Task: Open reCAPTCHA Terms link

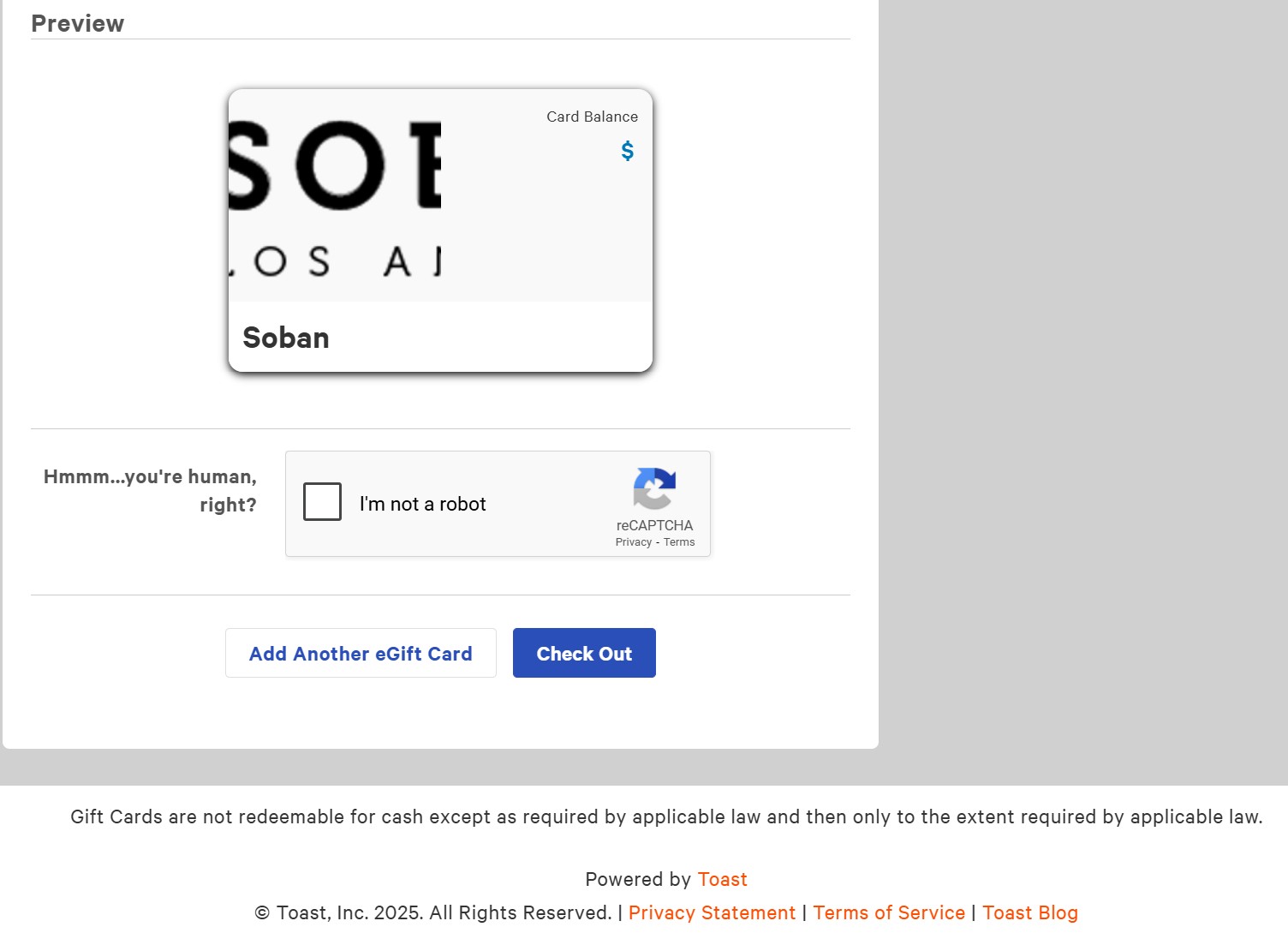Action: click(679, 542)
